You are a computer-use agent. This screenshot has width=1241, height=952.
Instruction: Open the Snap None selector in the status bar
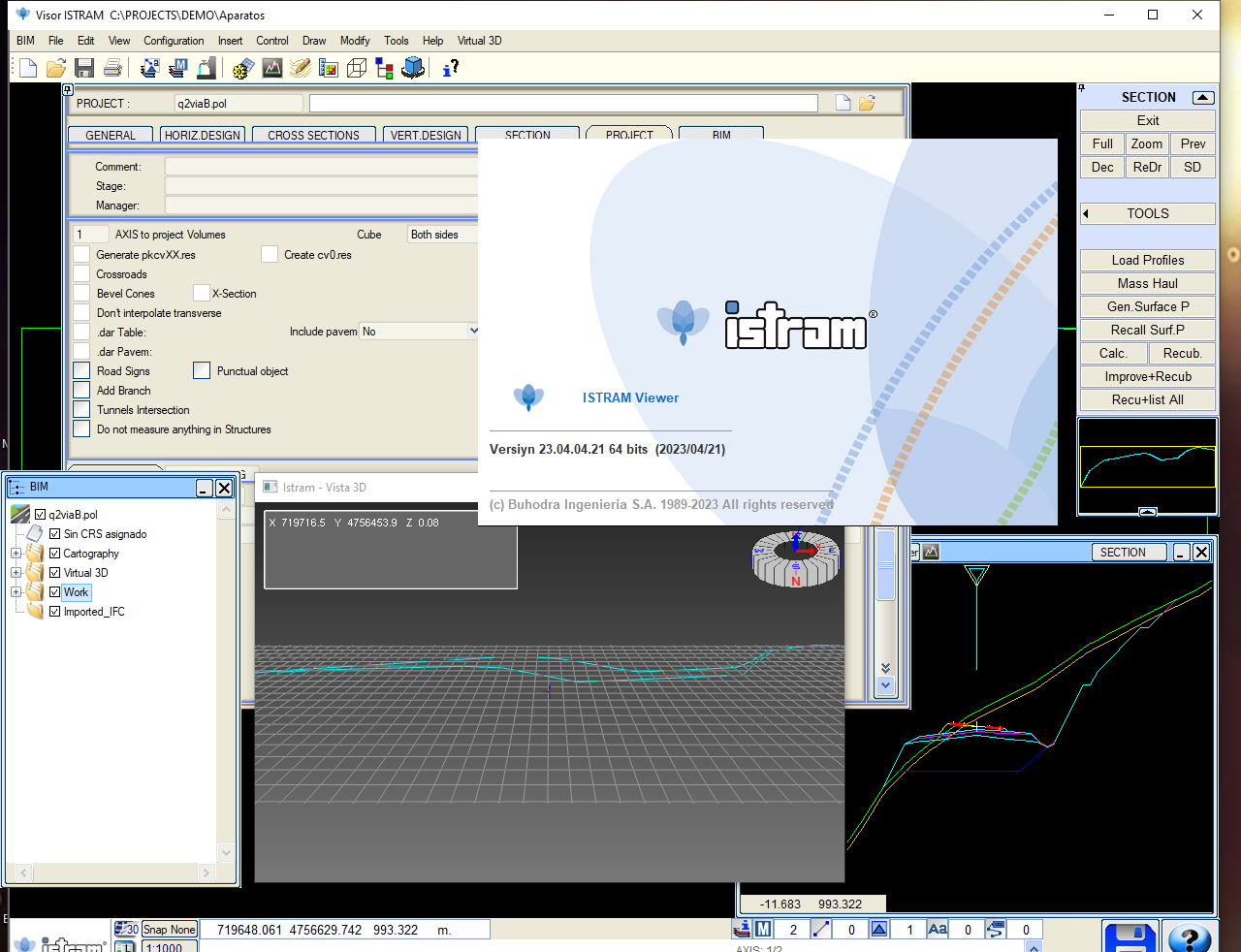(x=170, y=929)
